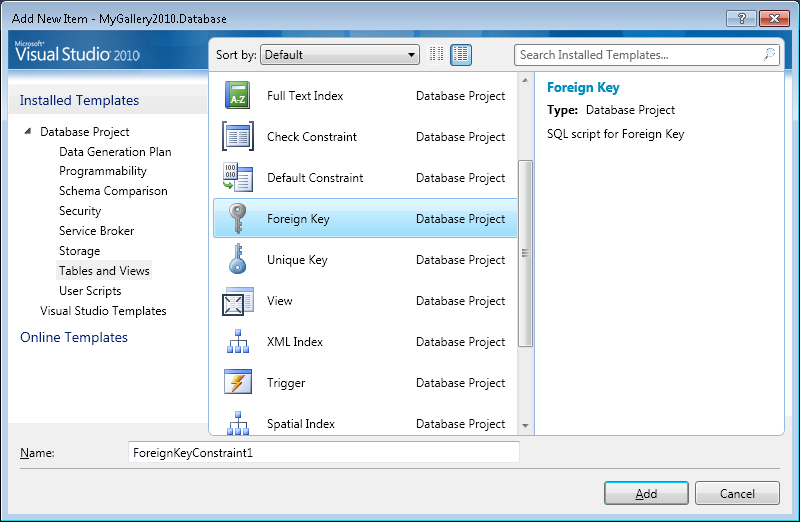
Task: Select Tables and Views category
Action: tap(104, 270)
